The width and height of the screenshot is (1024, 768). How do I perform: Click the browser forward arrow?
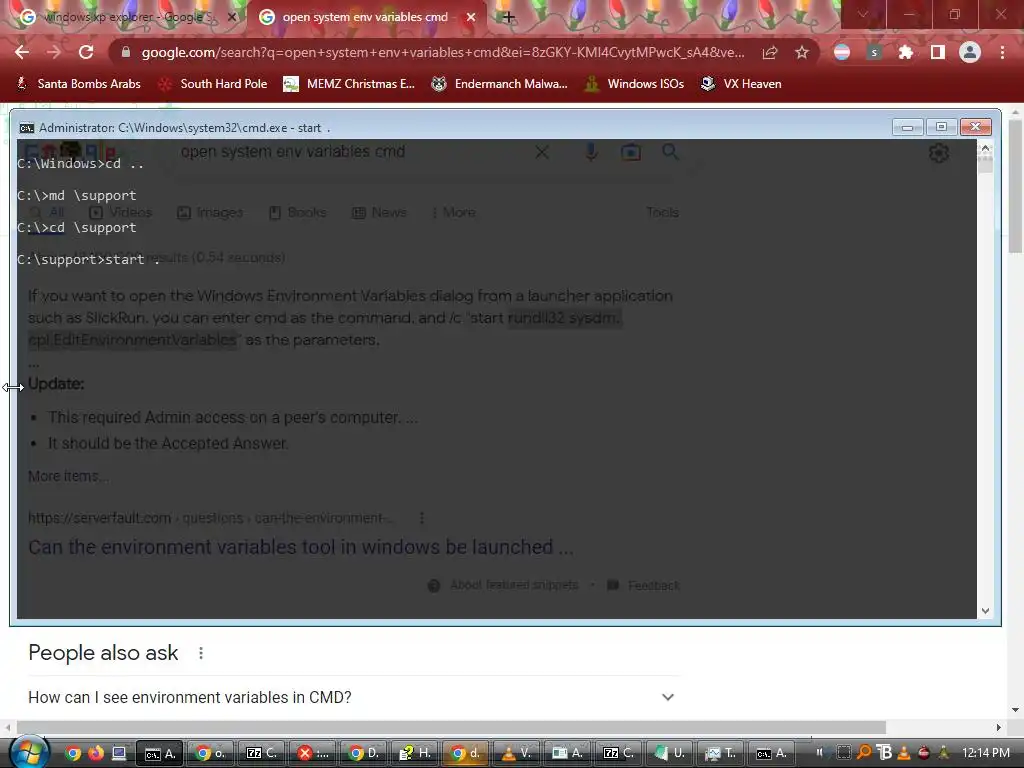[54, 52]
